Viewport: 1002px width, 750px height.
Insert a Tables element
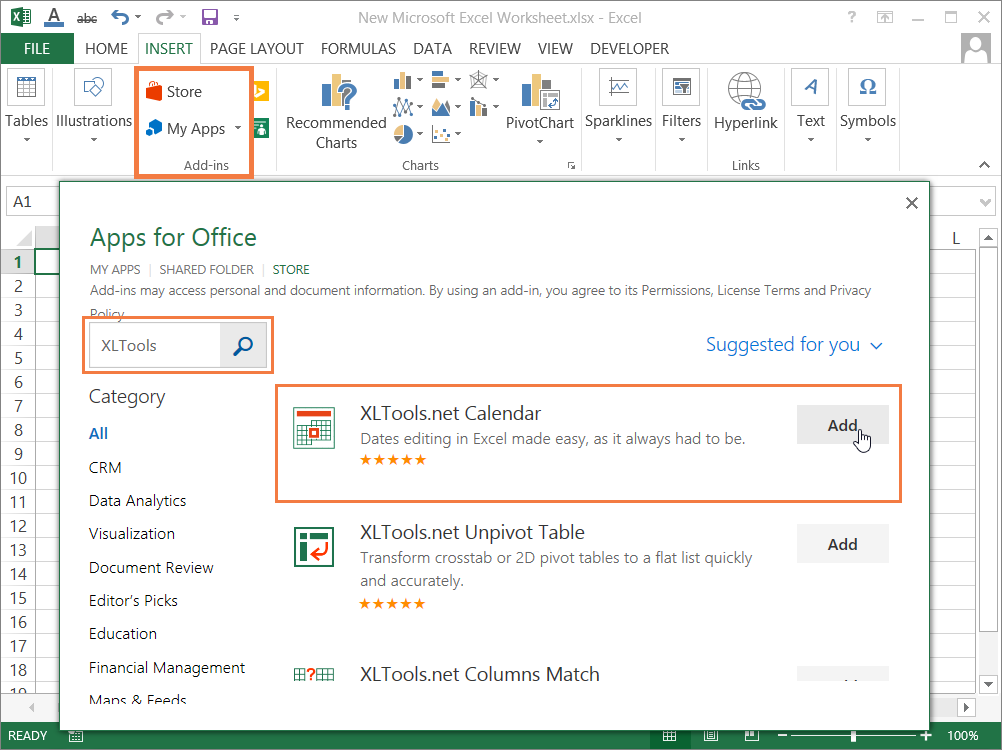tap(26, 106)
